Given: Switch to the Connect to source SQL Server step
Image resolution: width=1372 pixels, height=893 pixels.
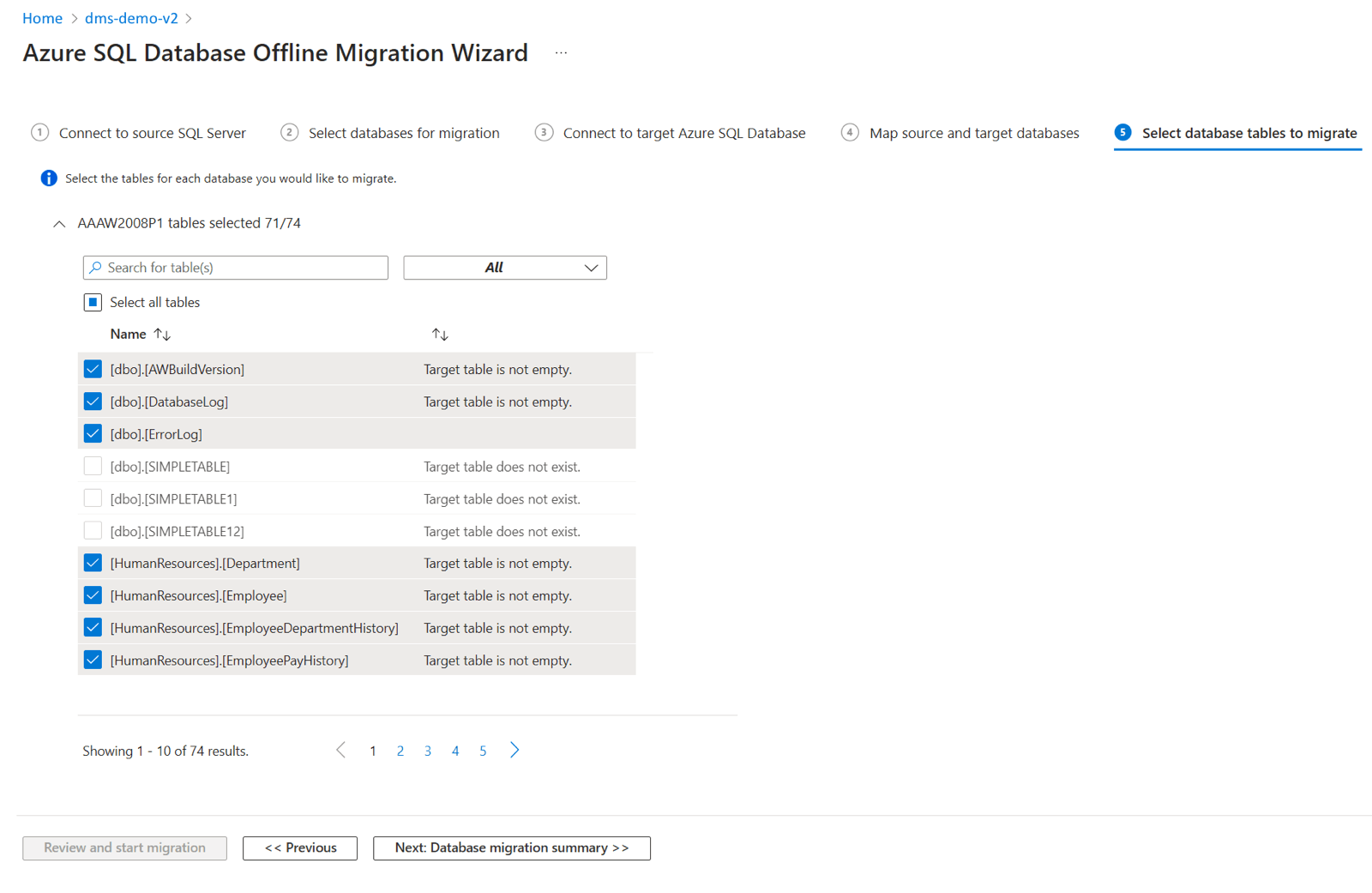Looking at the screenshot, I should 152,133.
